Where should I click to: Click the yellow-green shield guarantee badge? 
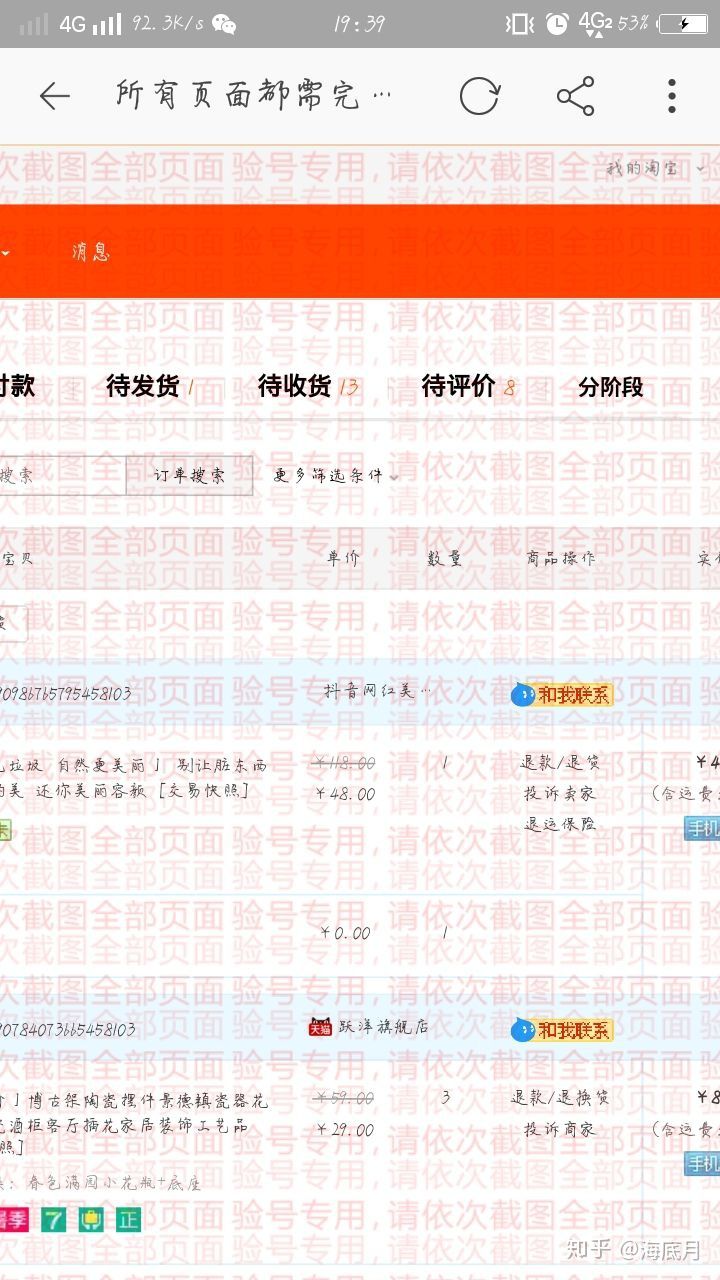tap(91, 1219)
